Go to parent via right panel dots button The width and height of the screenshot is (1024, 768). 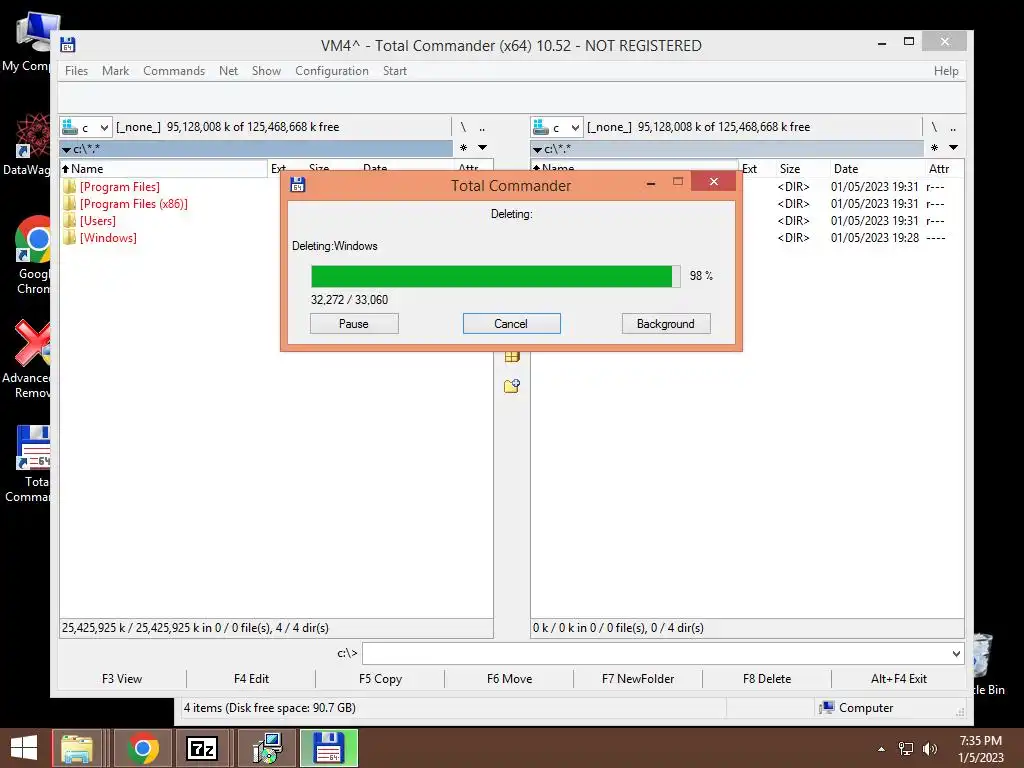953,127
